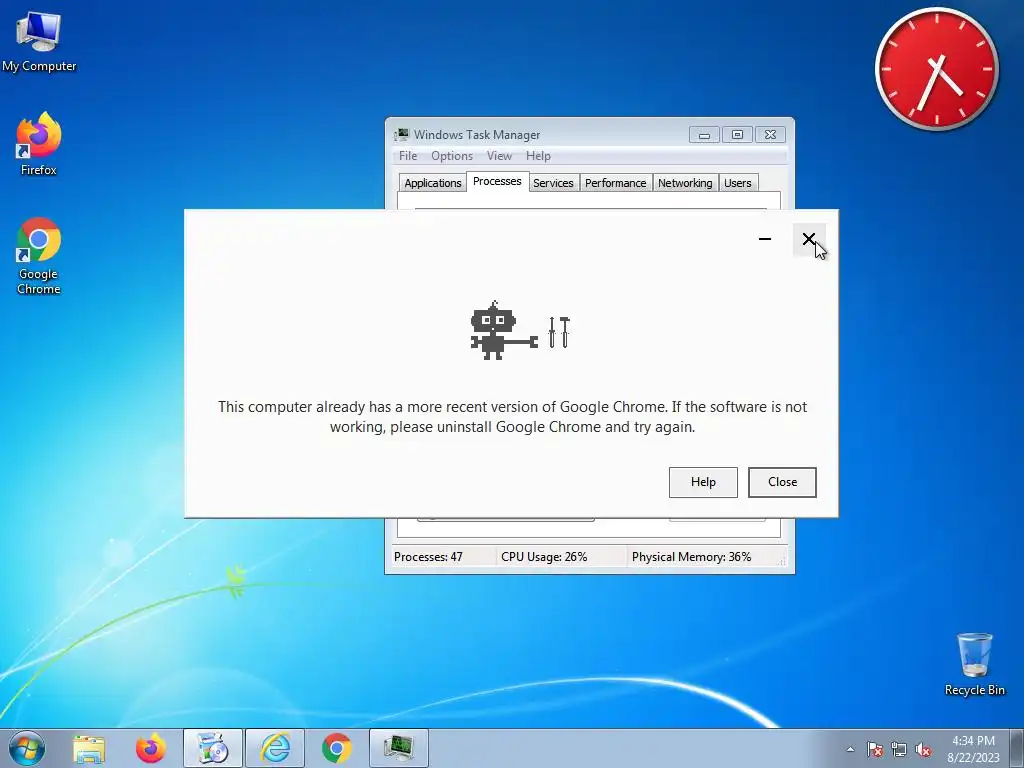1024x768 pixels.
Task: Open the Recycle Bin on desktop
Action: [x=974, y=664]
